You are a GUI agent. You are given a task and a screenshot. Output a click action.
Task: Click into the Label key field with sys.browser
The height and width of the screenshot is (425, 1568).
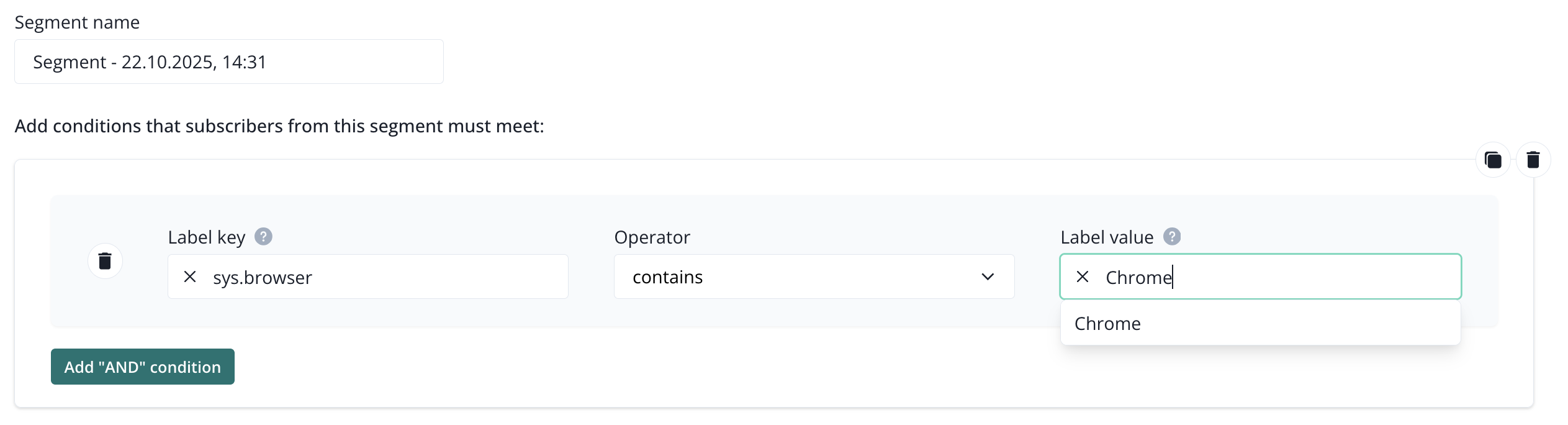coord(385,277)
